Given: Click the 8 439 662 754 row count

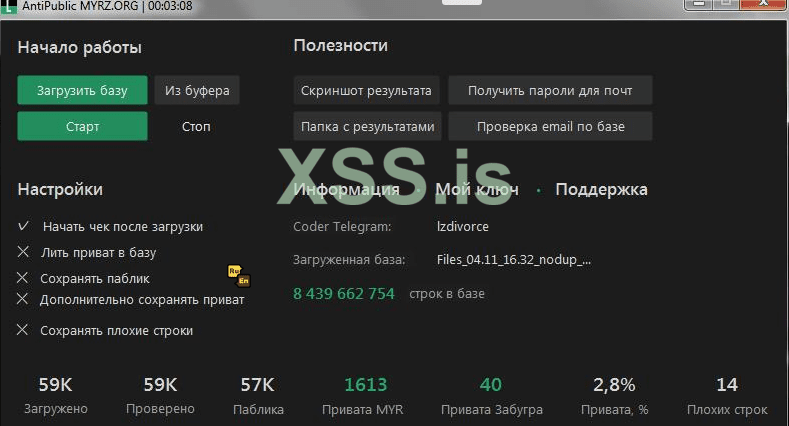Looking at the screenshot, I should tap(344, 294).
